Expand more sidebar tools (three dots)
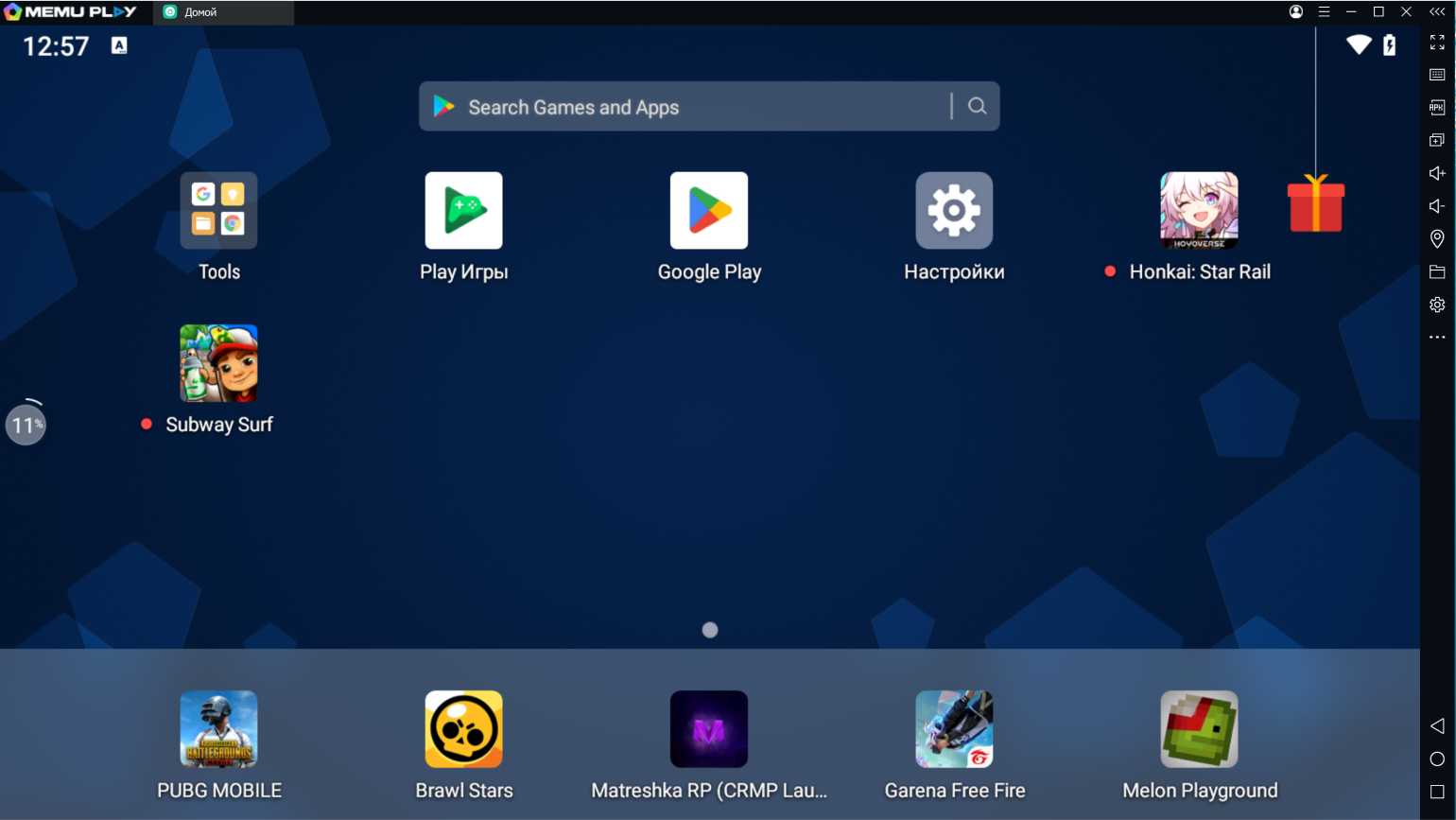The height and width of the screenshot is (820, 1456). click(x=1437, y=338)
